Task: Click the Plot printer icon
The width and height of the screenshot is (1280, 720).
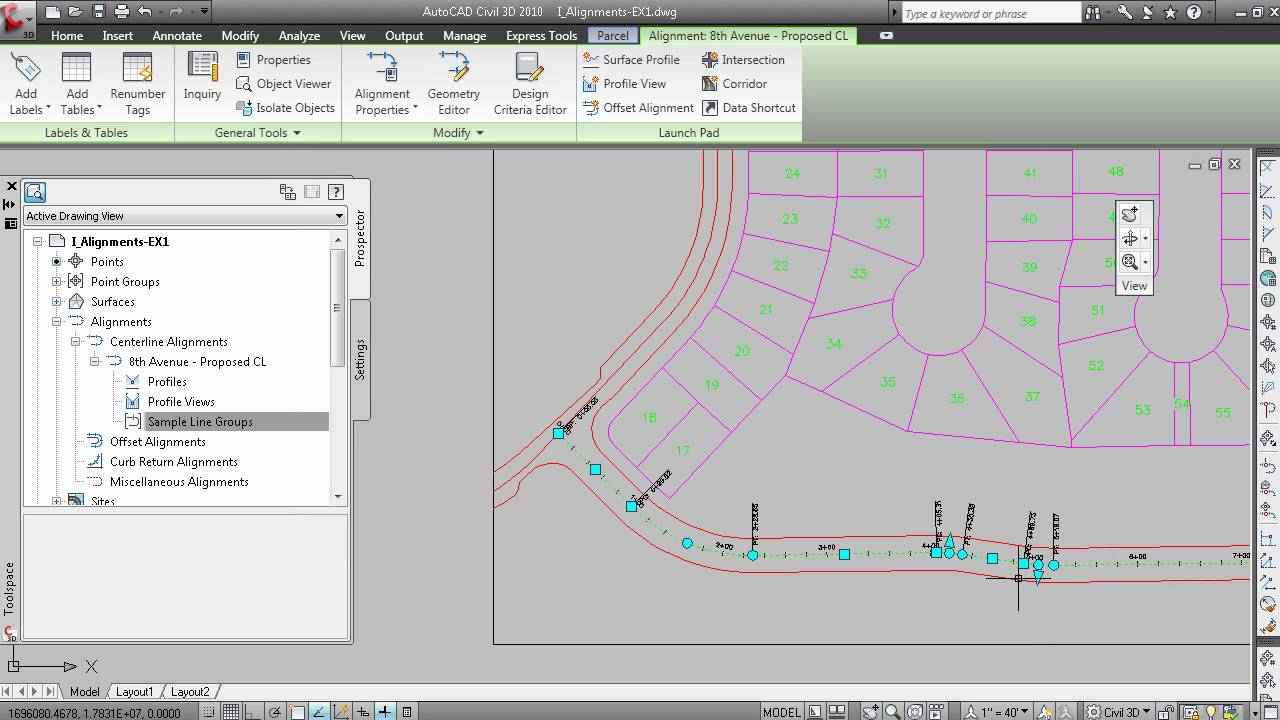Action: click(x=121, y=12)
